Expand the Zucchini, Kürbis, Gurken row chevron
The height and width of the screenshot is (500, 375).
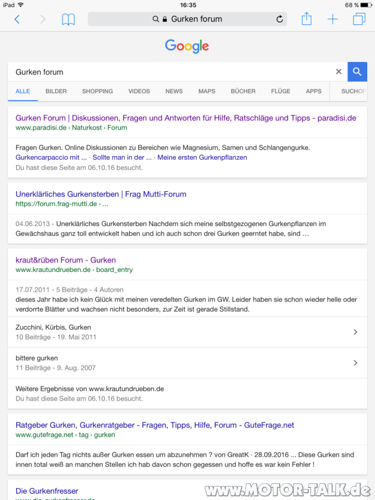[x=355, y=332]
